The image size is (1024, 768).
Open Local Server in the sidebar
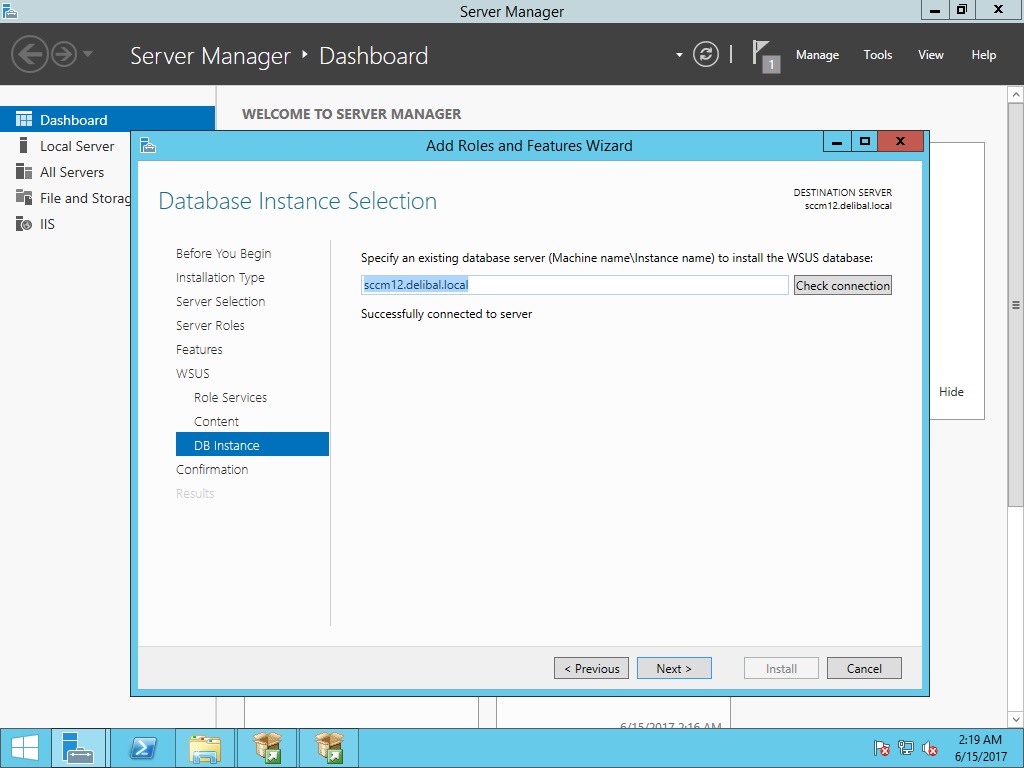coord(77,146)
